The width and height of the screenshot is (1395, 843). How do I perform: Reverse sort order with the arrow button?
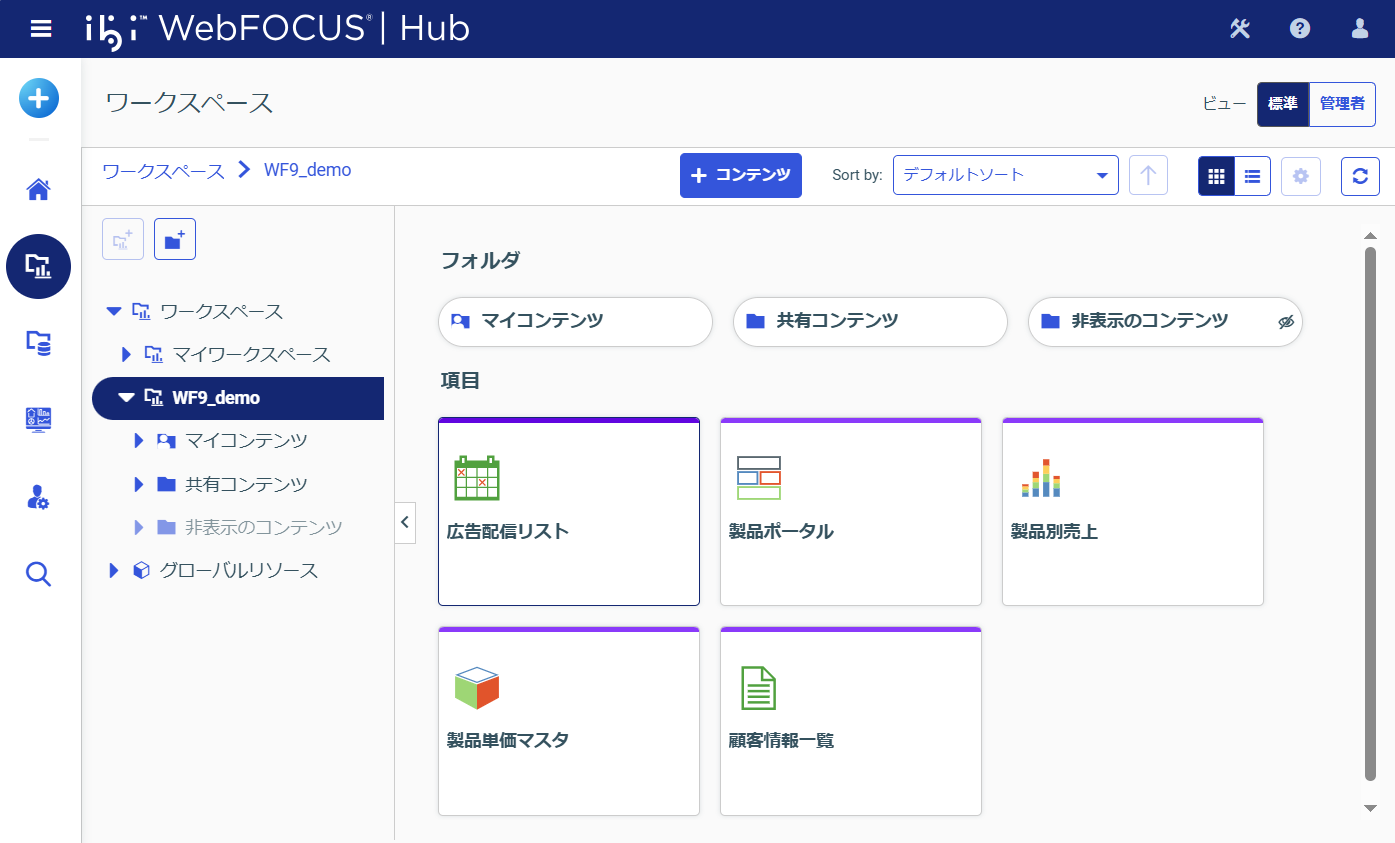(x=1148, y=176)
